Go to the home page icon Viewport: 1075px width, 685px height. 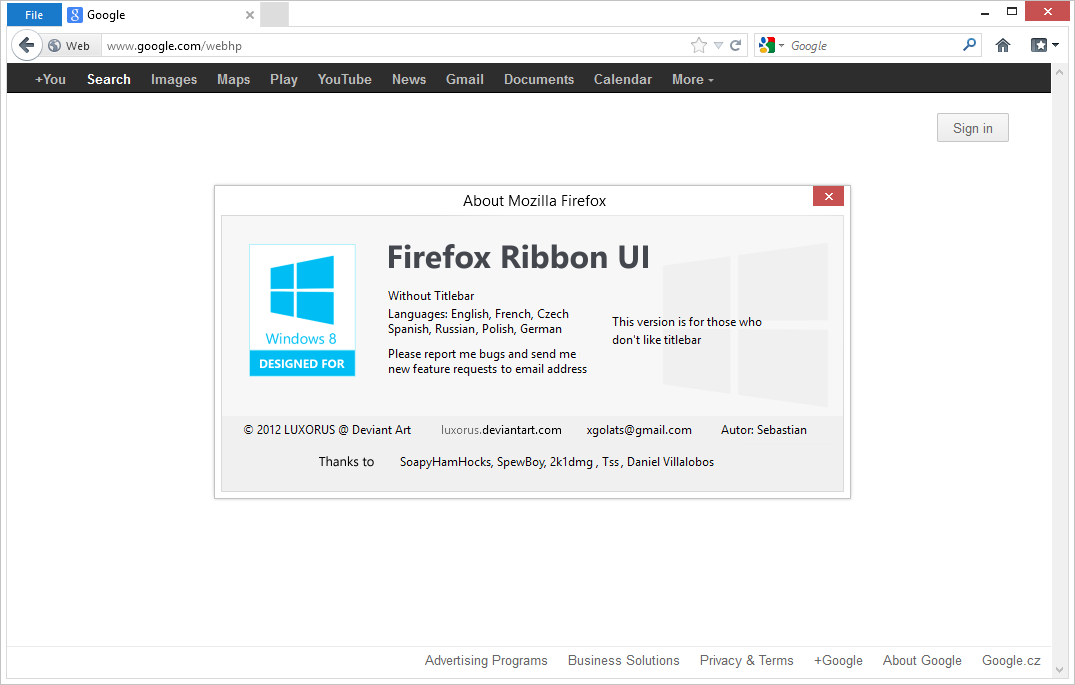(x=1002, y=45)
